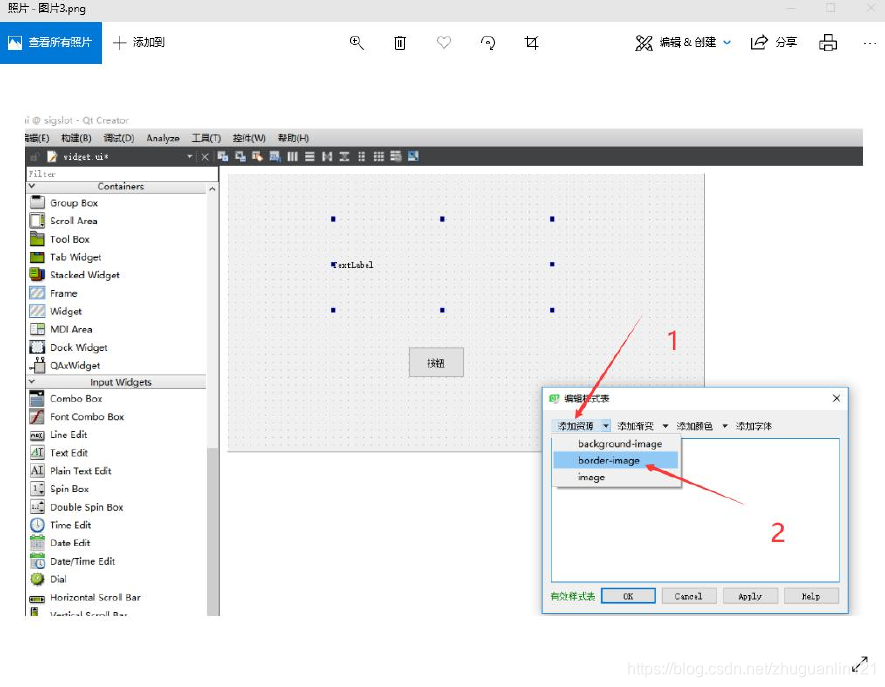The width and height of the screenshot is (885, 687).
Task: Collapse the Containers category
Action: coord(32,186)
